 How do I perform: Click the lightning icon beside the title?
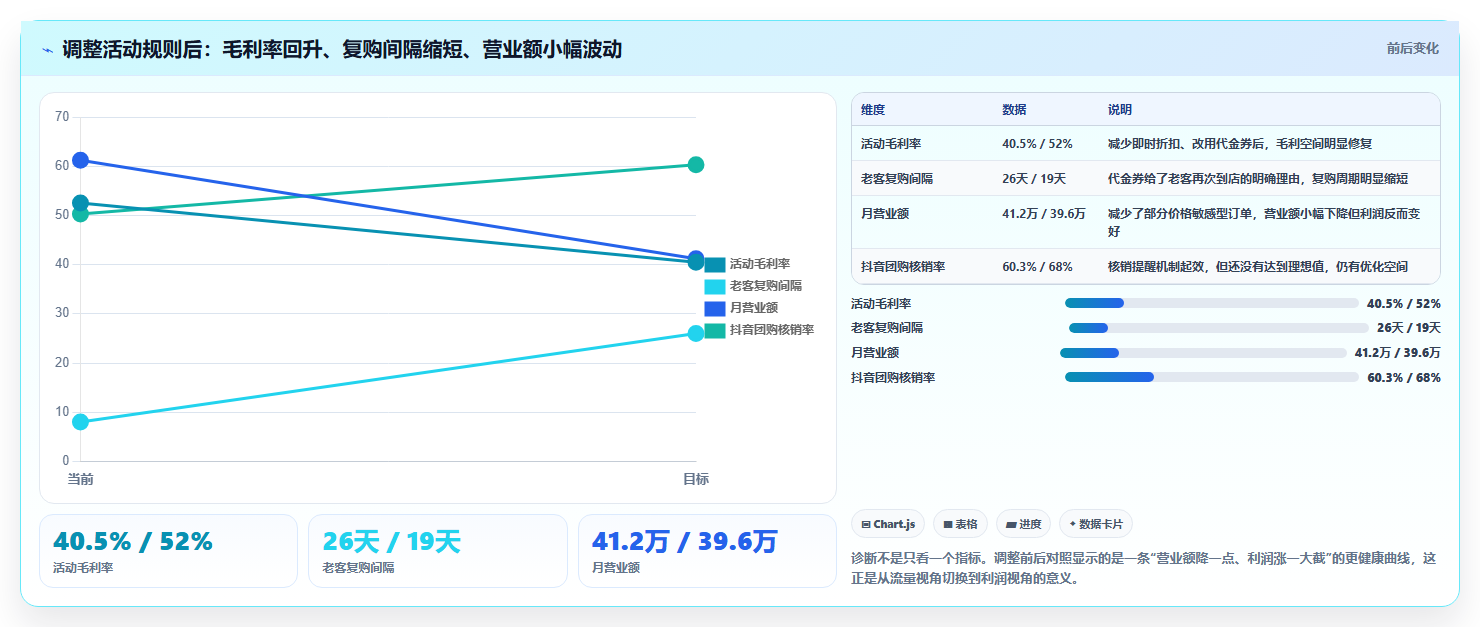tap(47, 49)
